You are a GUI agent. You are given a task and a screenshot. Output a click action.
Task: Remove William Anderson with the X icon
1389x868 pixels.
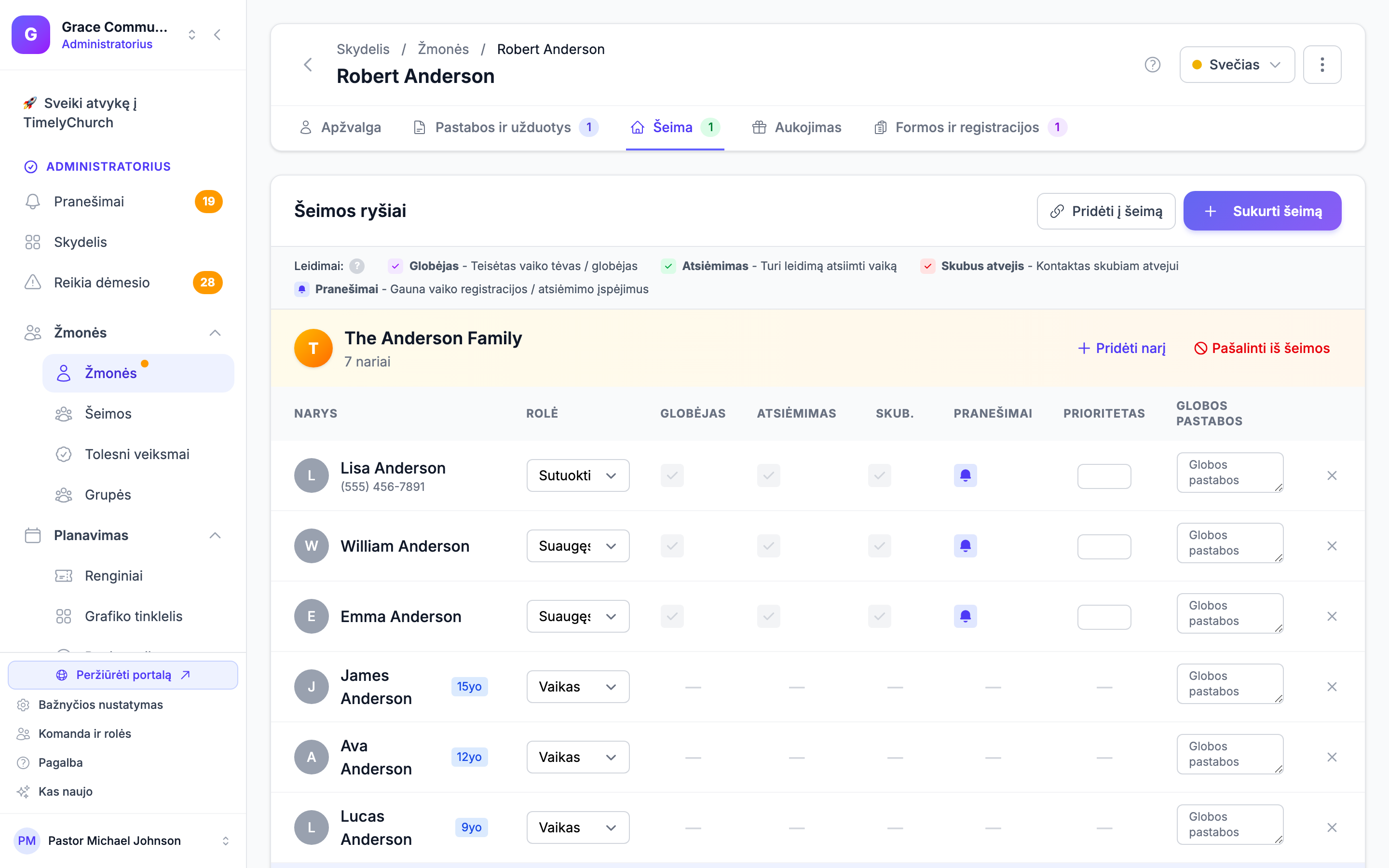1332,546
